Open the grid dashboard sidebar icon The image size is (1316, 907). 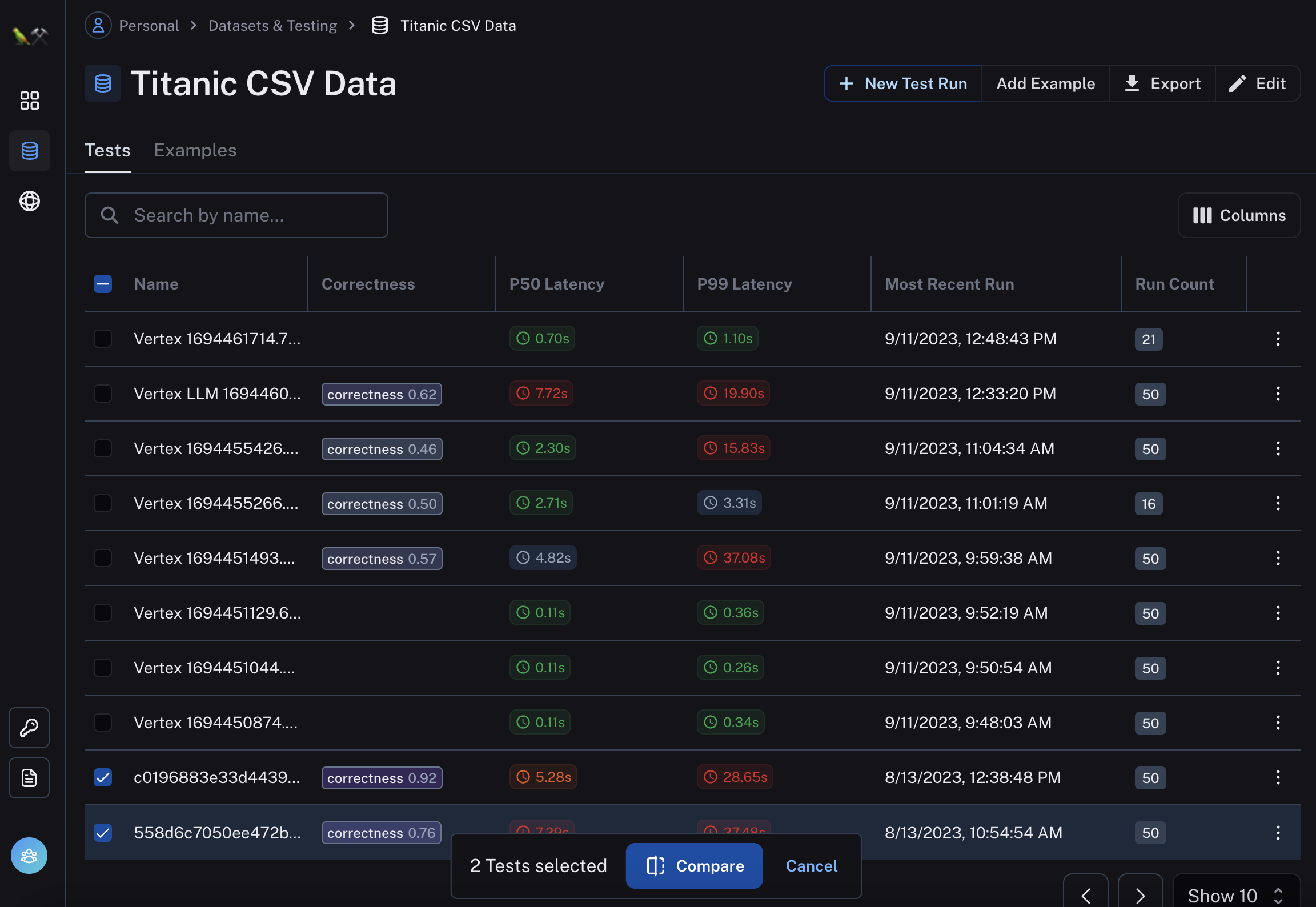click(30, 101)
